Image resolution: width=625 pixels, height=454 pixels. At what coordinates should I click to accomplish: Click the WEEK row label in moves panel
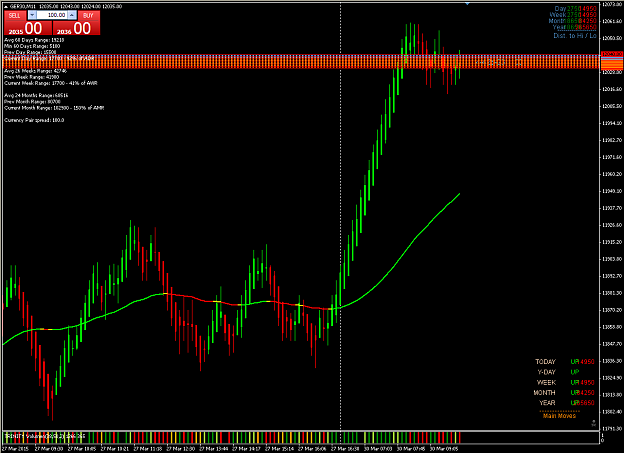[x=546, y=383]
